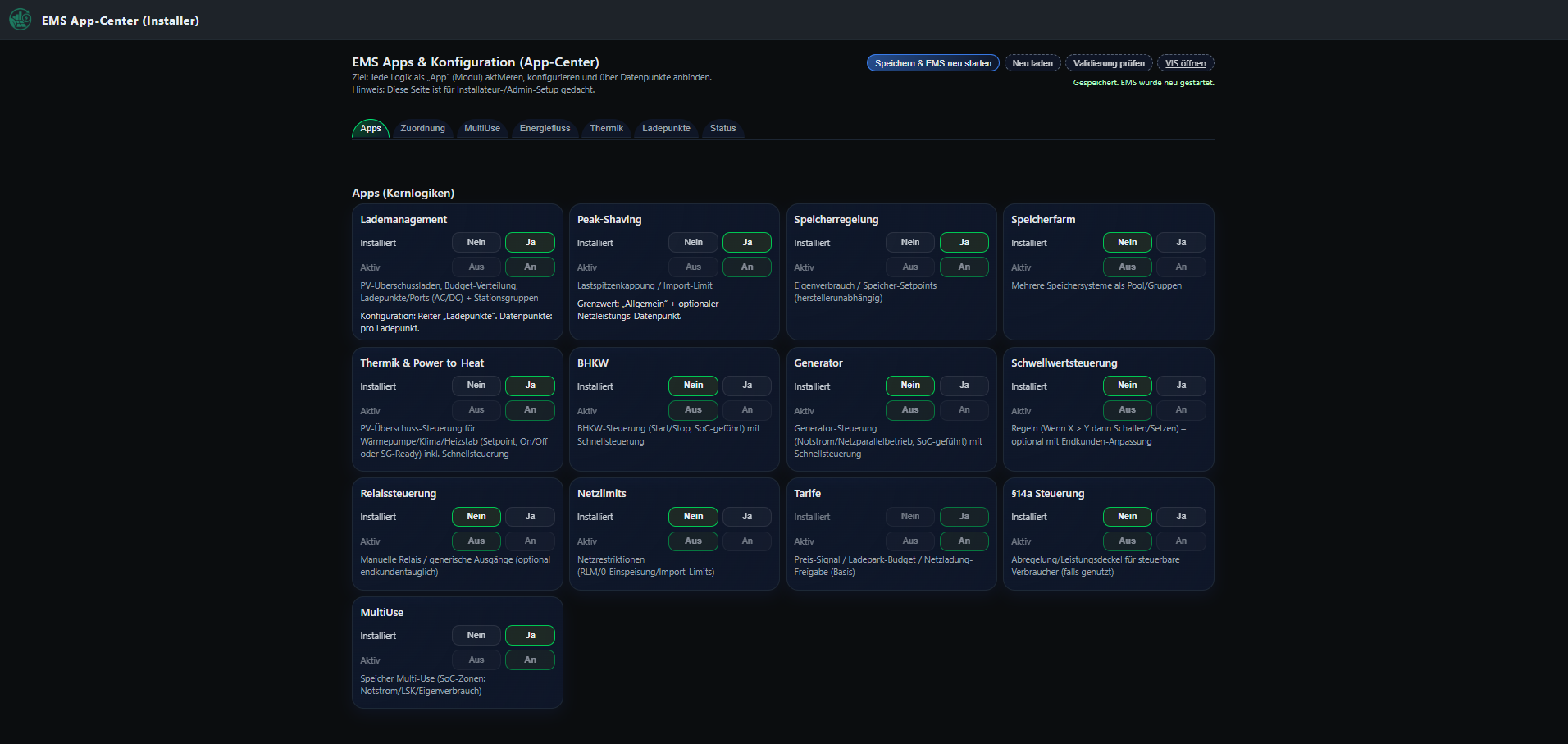Select the Thermik tab

pos(606,129)
